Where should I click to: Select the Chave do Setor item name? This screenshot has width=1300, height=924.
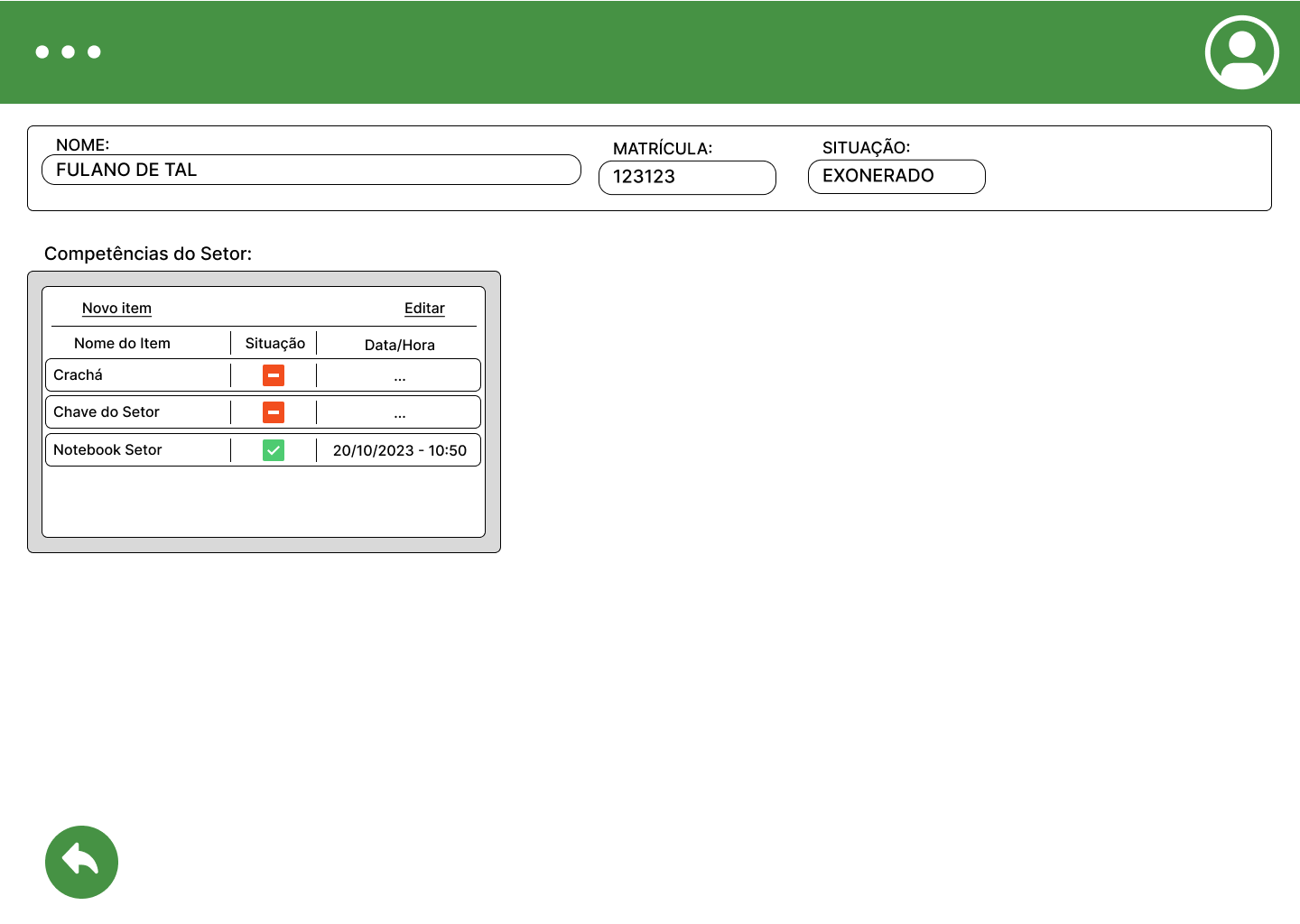click(x=107, y=412)
